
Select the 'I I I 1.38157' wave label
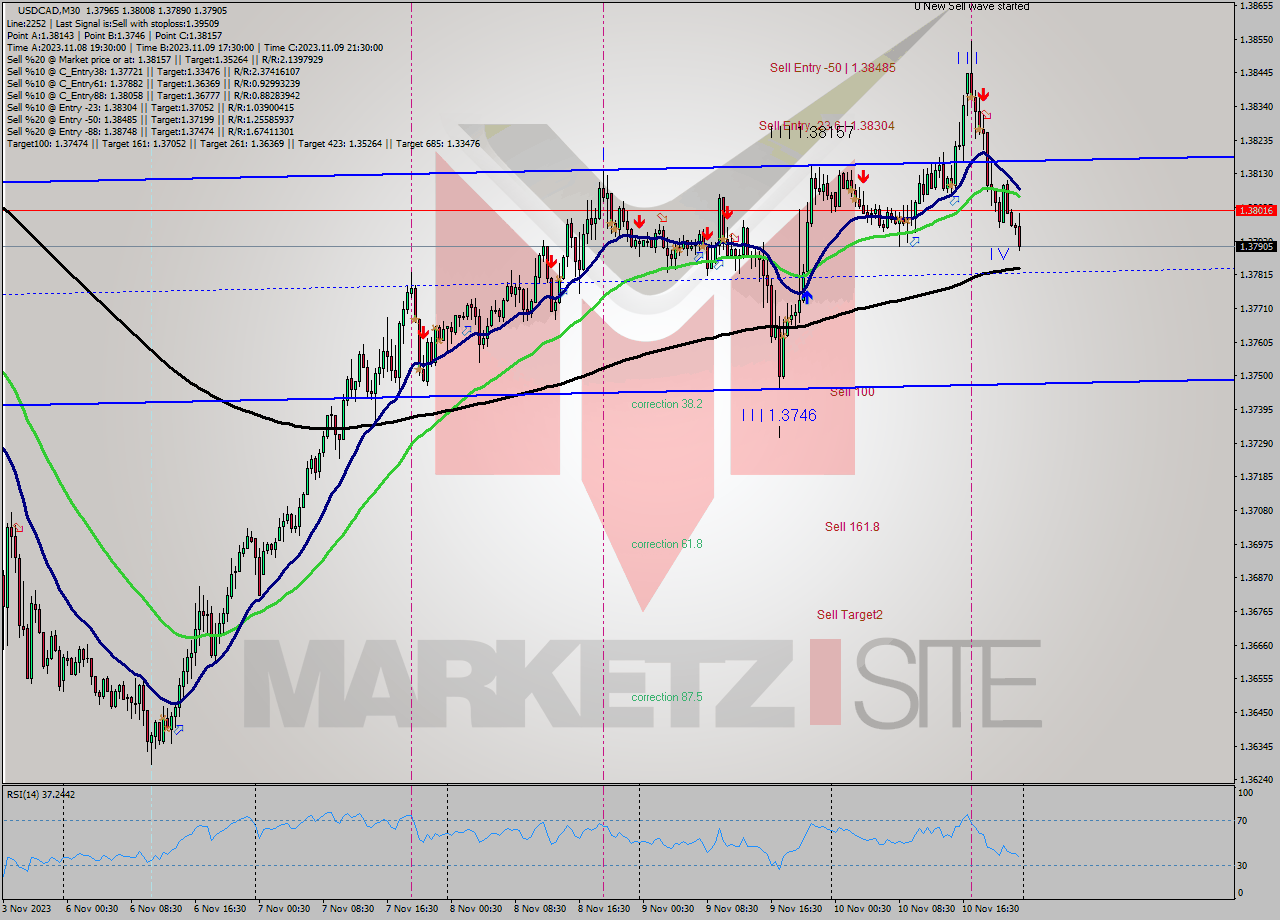tap(812, 132)
